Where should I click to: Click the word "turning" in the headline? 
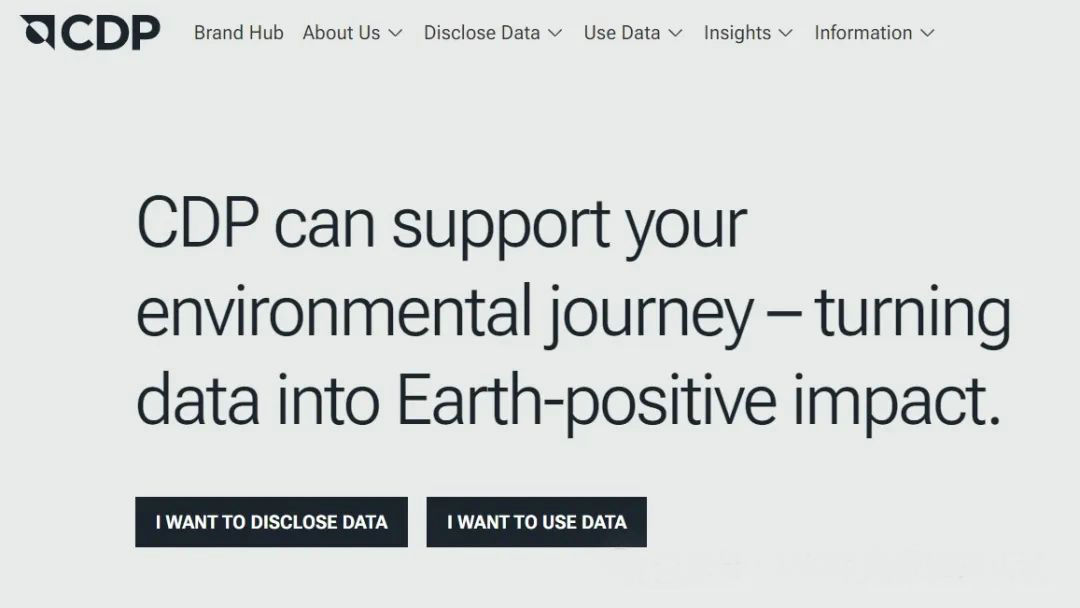pyautogui.click(x=912, y=313)
